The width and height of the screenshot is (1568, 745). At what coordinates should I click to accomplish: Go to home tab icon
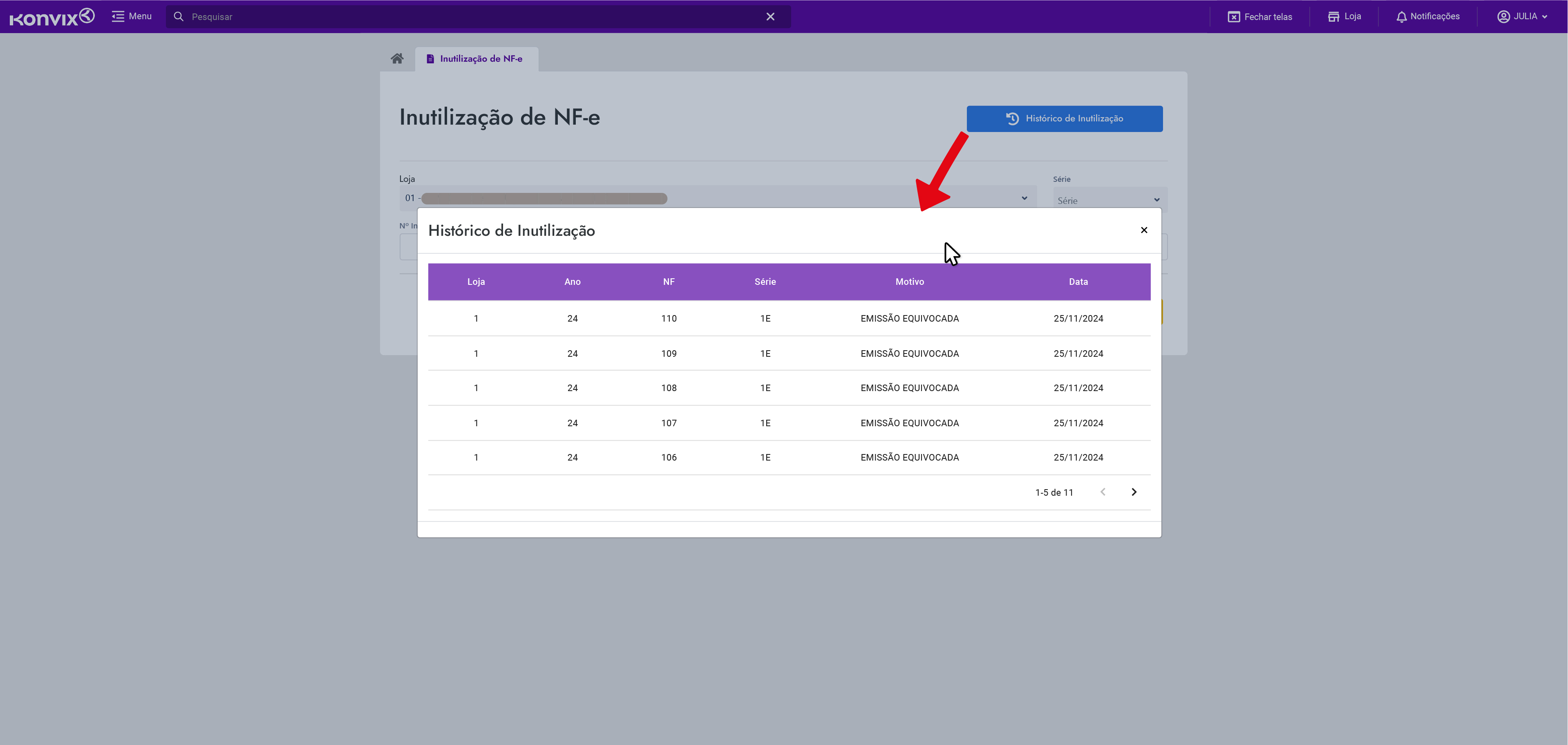[397, 58]
